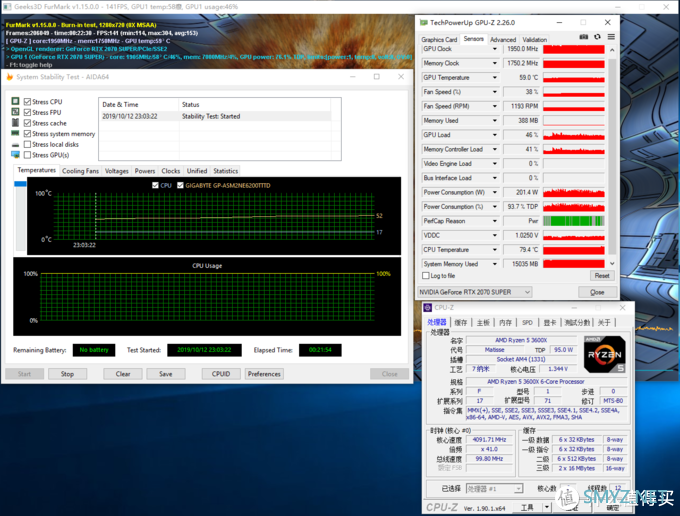Click the Save button in AIDA64

(x=166, y=374)
